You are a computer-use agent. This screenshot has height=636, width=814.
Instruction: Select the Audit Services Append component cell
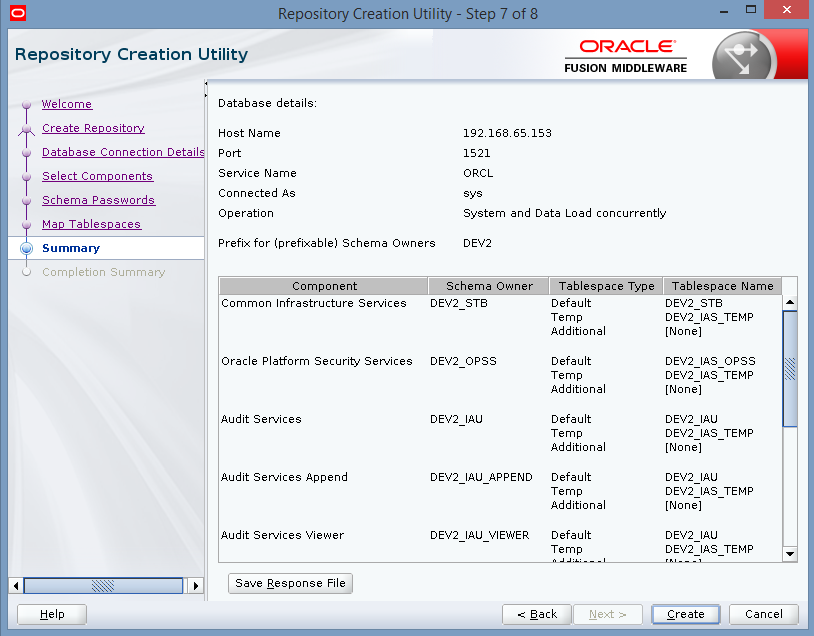(284, 477)
